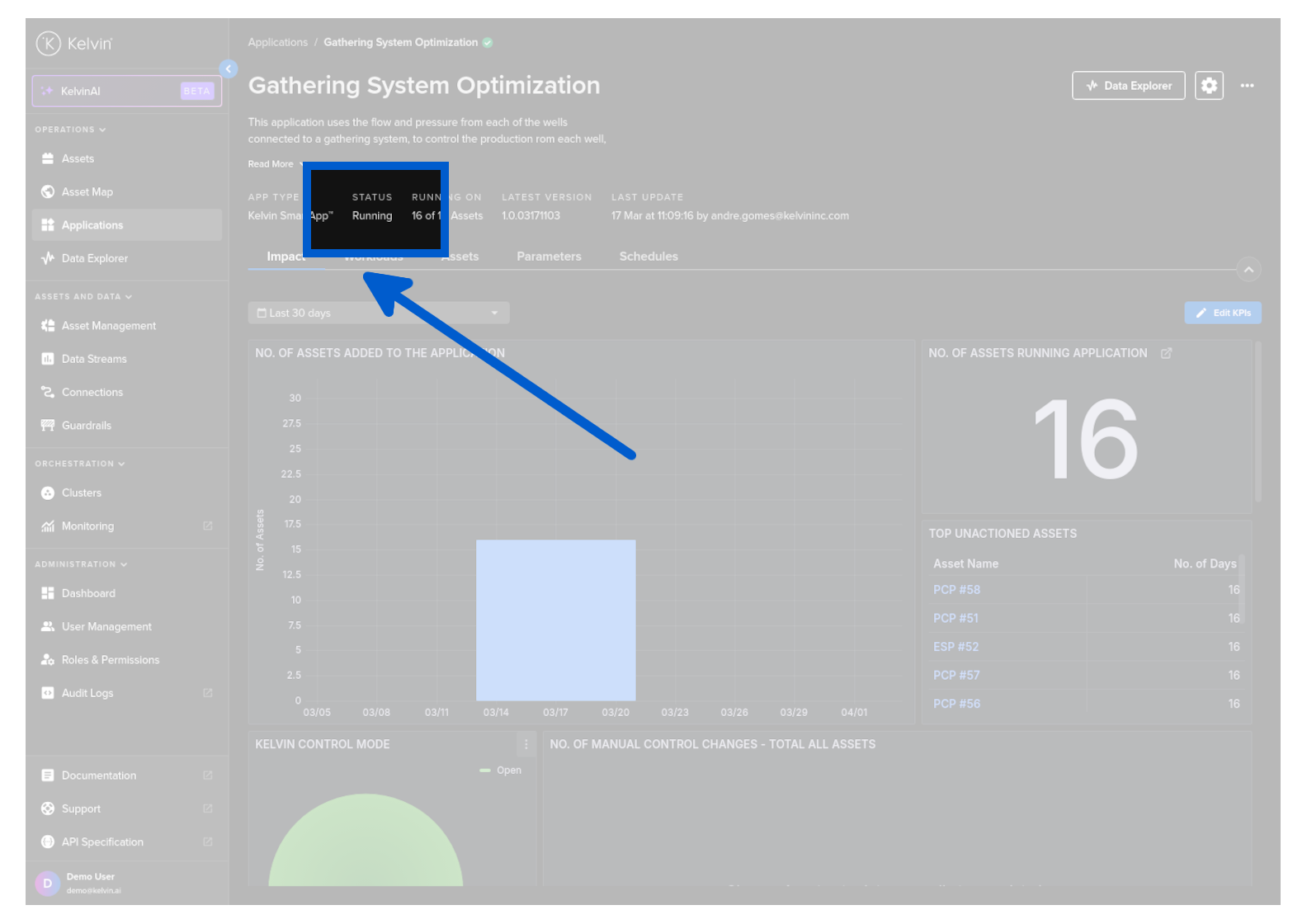
Task: Switch to the Parameters tab
Action: coord(549,257)
